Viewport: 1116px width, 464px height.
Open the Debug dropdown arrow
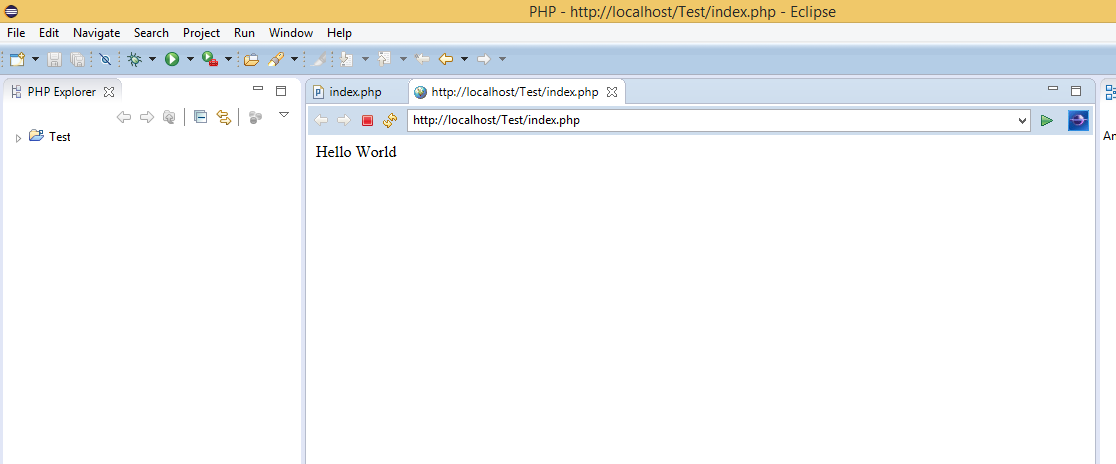(152, 60)
